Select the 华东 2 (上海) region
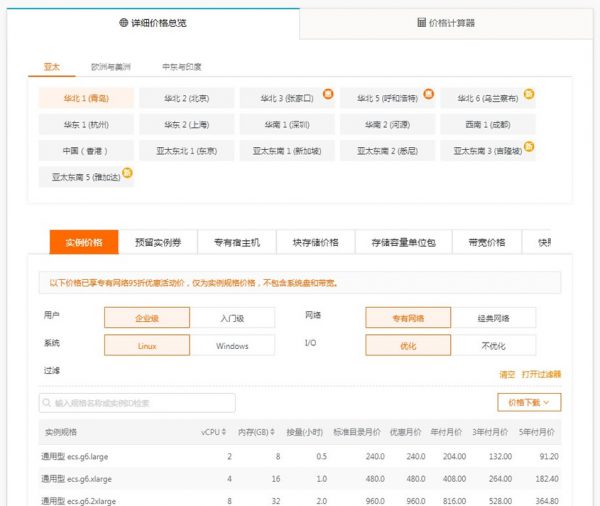This screenshot has height=506, width=600. tap(187, 125)
